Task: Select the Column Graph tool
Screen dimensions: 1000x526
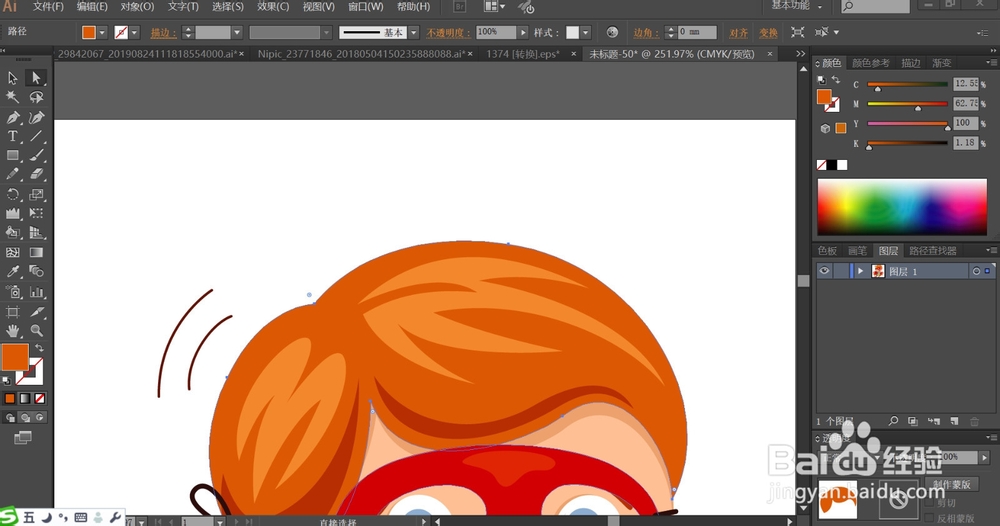Action: pos(36,292)
